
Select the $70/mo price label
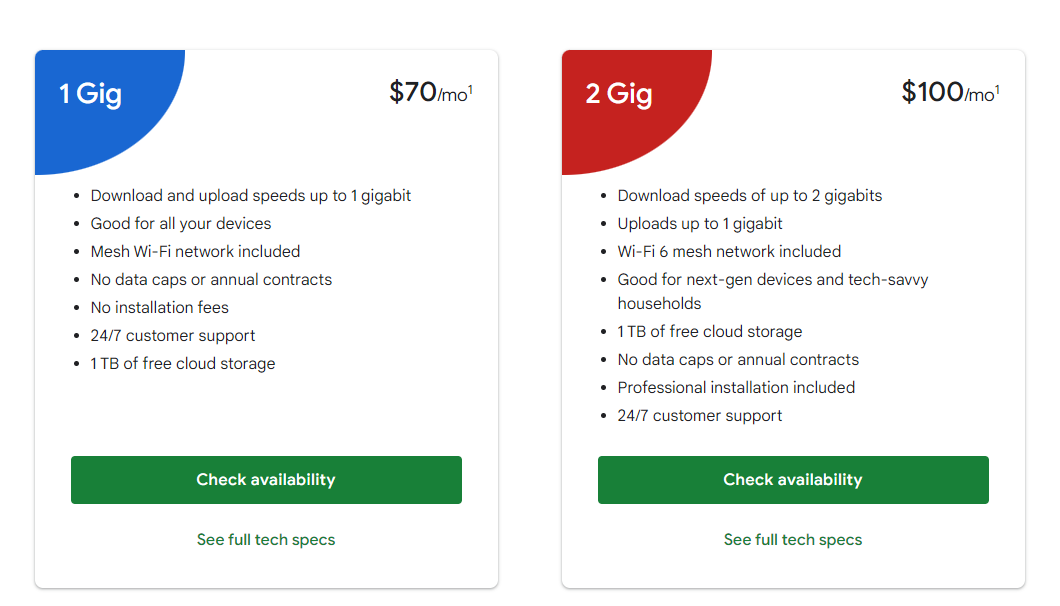[426, 93]
